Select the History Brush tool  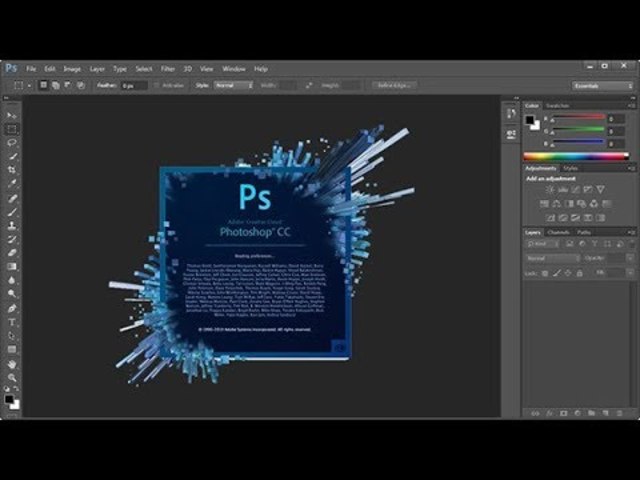pyautogui.click(x=12, y=239)
